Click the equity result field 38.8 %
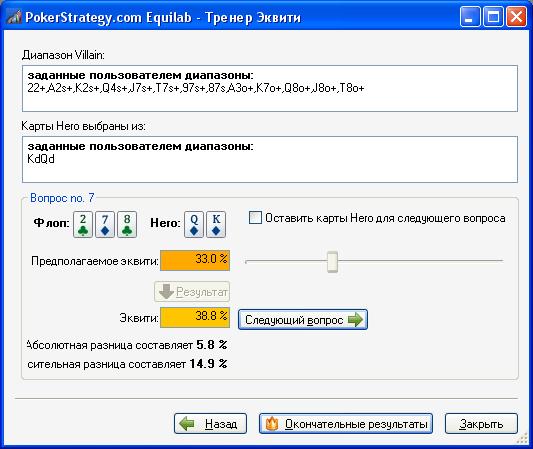 [195, 317]
